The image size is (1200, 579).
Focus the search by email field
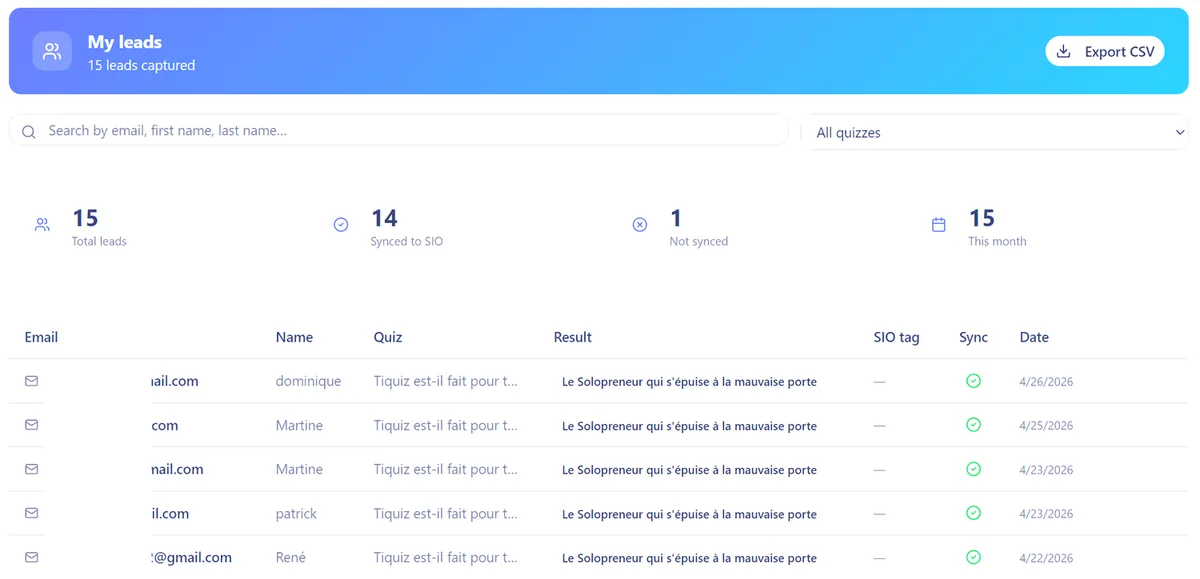[399, 131]
